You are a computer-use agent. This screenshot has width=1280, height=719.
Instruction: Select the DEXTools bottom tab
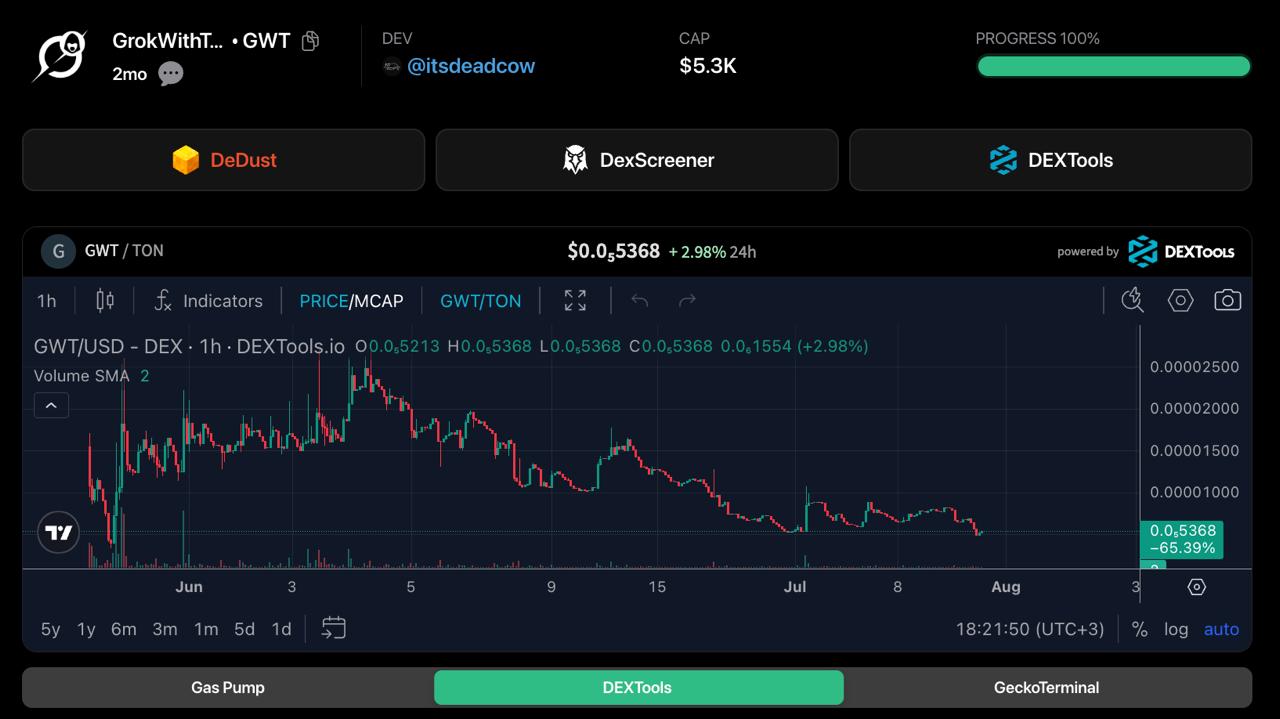pyautogui.click(x=638, y=688)
